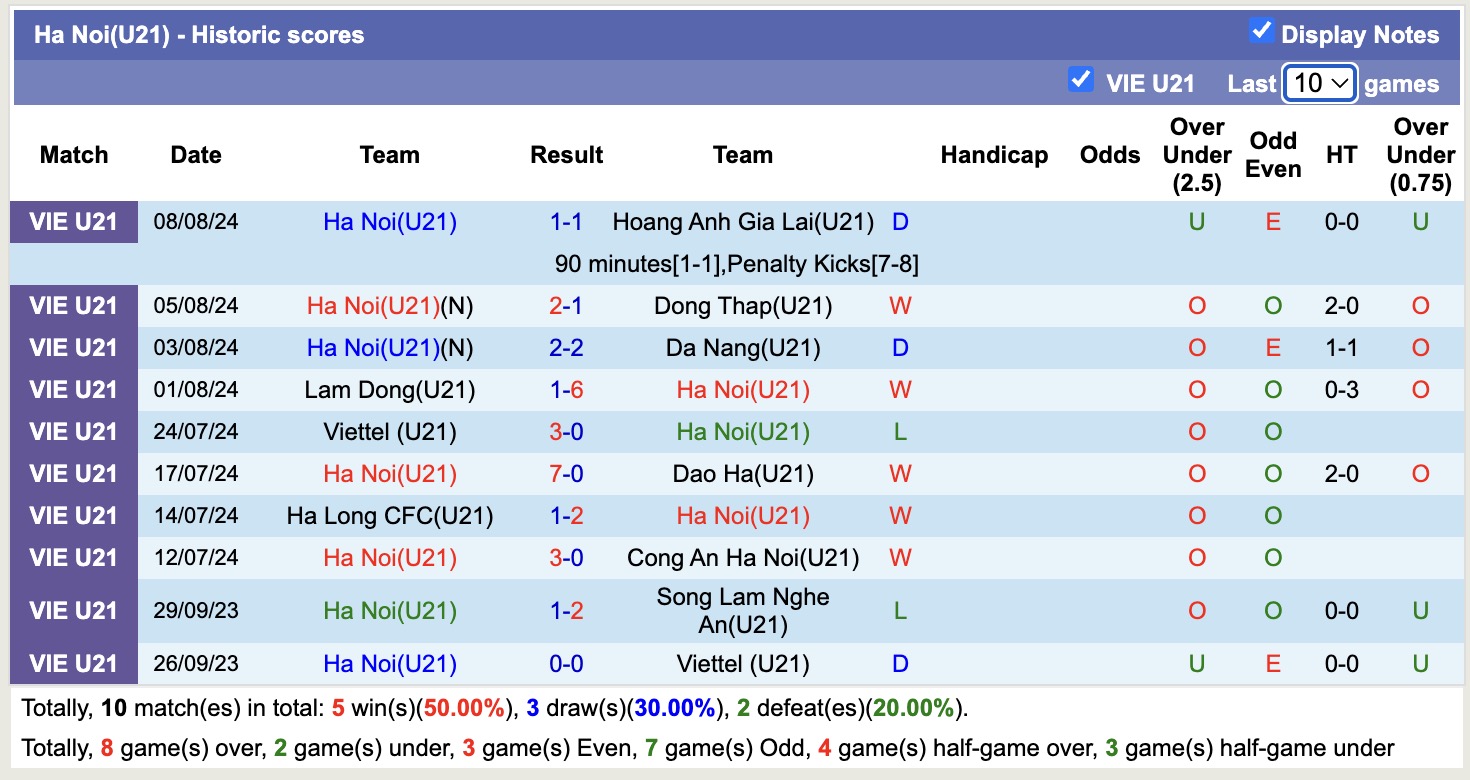Click VIE U21 badge on Lam Dong row
This screenshot has height=780, width=1470.
(73, 390)
